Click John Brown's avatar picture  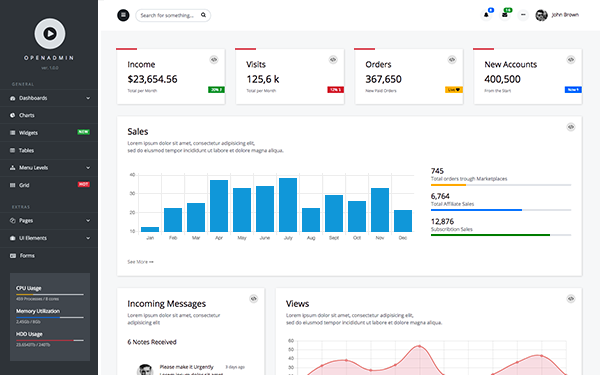point(541,15)
